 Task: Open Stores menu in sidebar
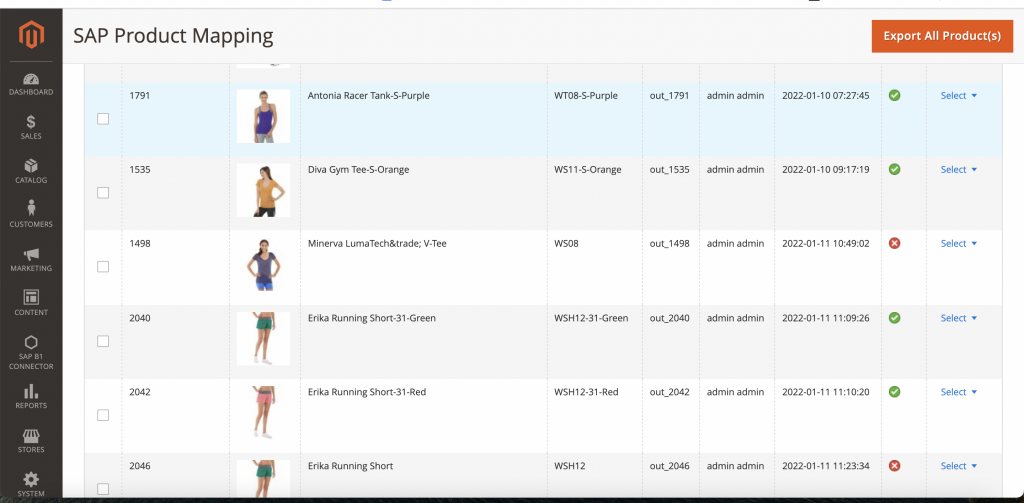[31, 436]
